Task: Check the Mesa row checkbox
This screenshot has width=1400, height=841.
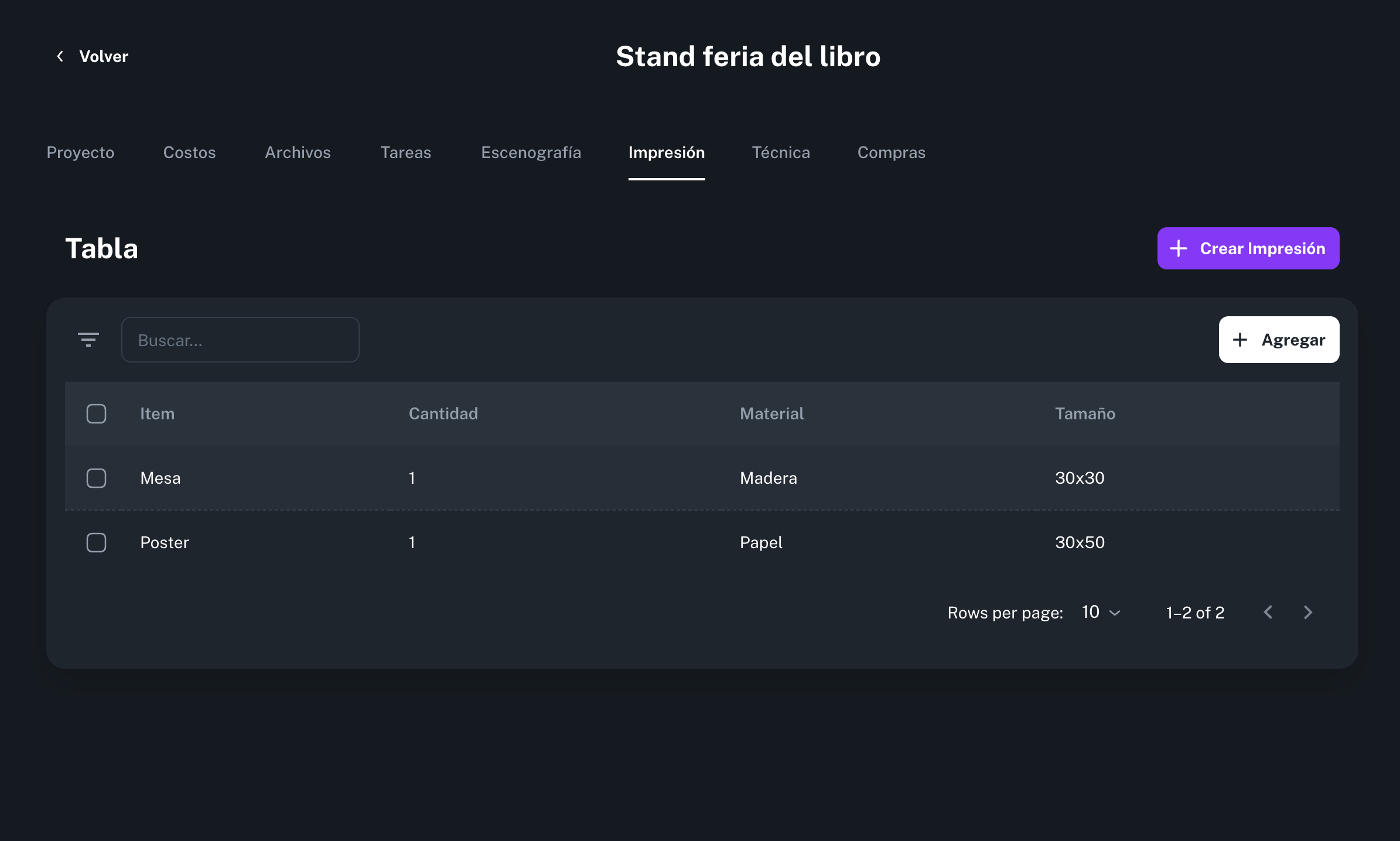Action: point(96,478)
